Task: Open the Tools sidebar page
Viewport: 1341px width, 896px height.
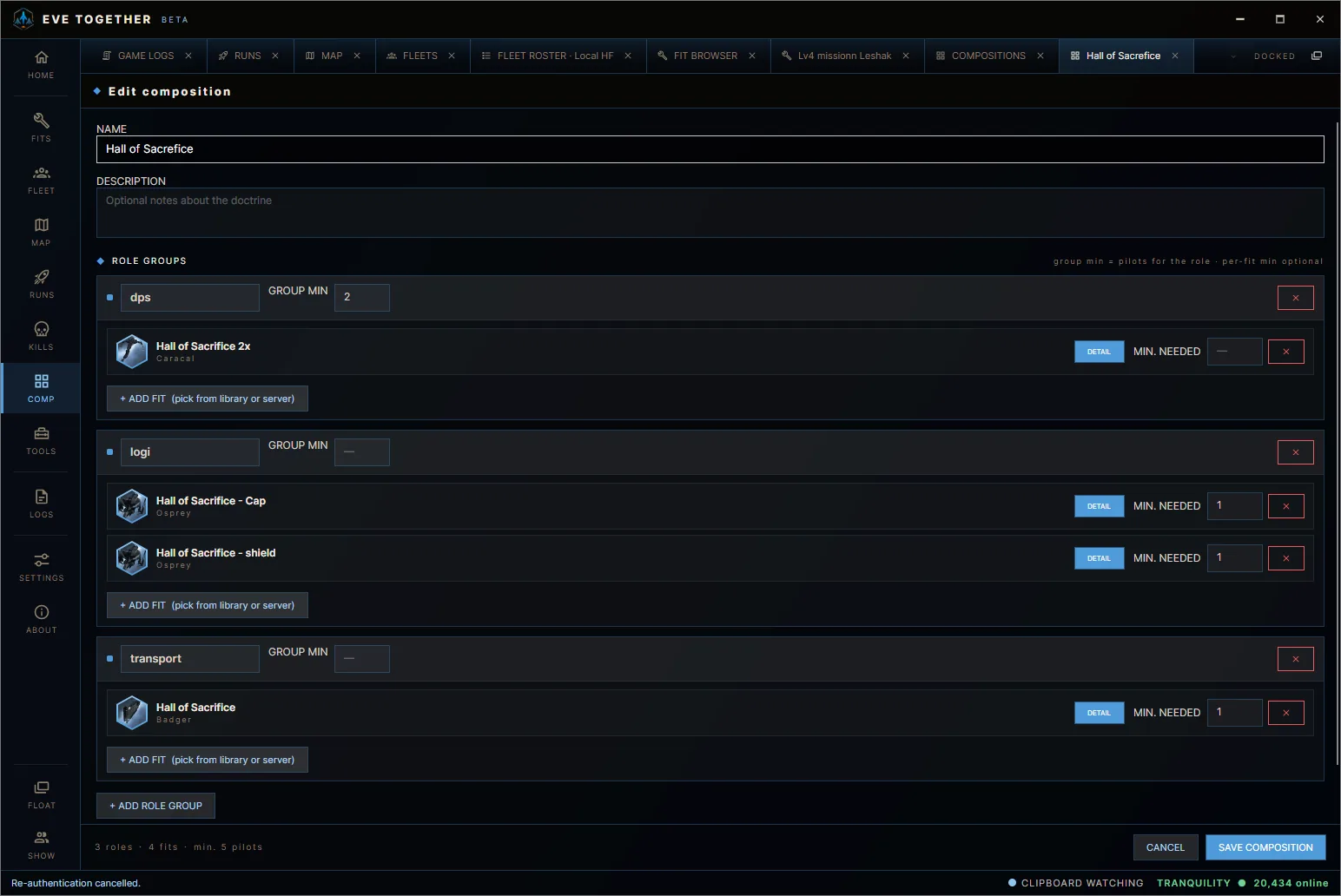Action: point(41,440)
